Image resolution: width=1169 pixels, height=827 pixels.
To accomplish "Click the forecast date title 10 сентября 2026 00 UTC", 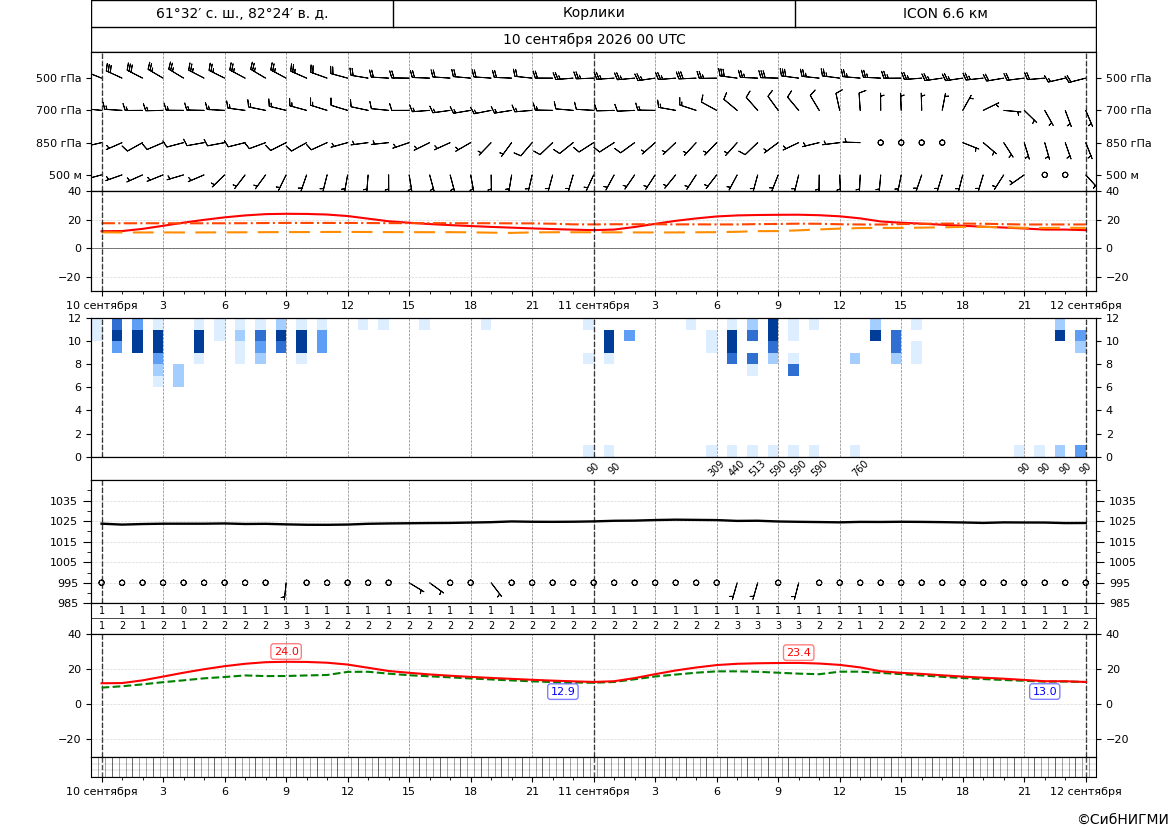I will (x=593, y=40).
